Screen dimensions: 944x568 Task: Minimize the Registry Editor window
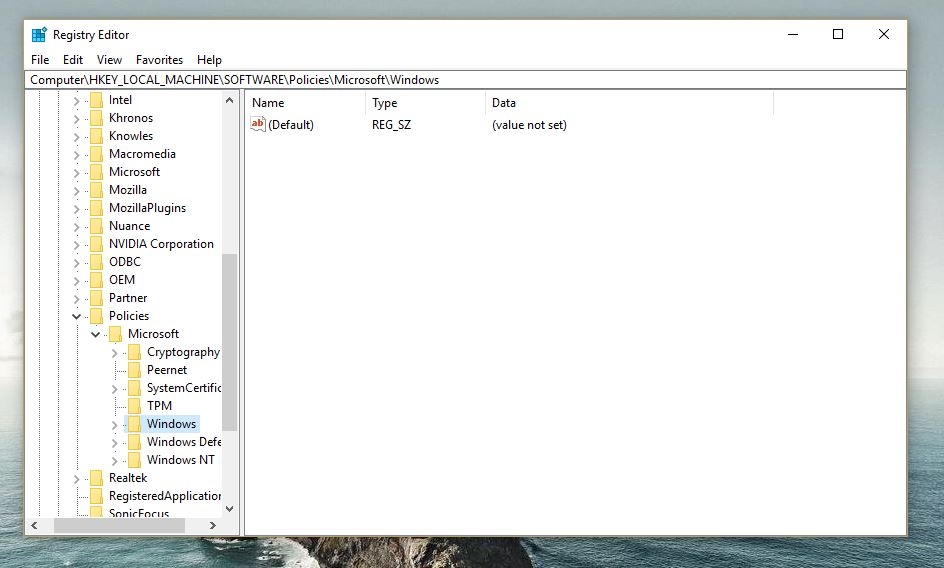793,34
